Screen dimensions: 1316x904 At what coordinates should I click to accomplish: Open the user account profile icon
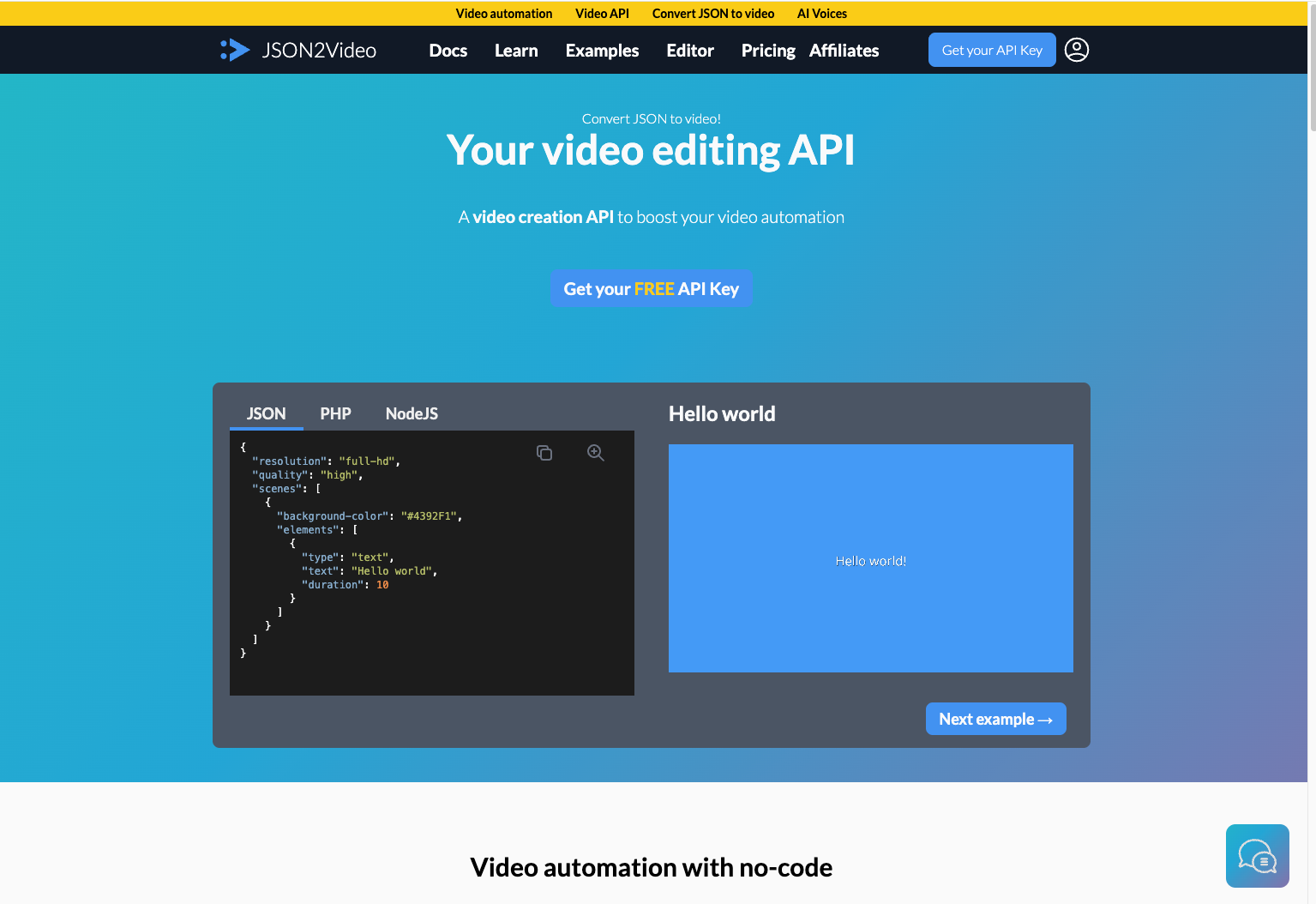click(x=1076, y=50)
